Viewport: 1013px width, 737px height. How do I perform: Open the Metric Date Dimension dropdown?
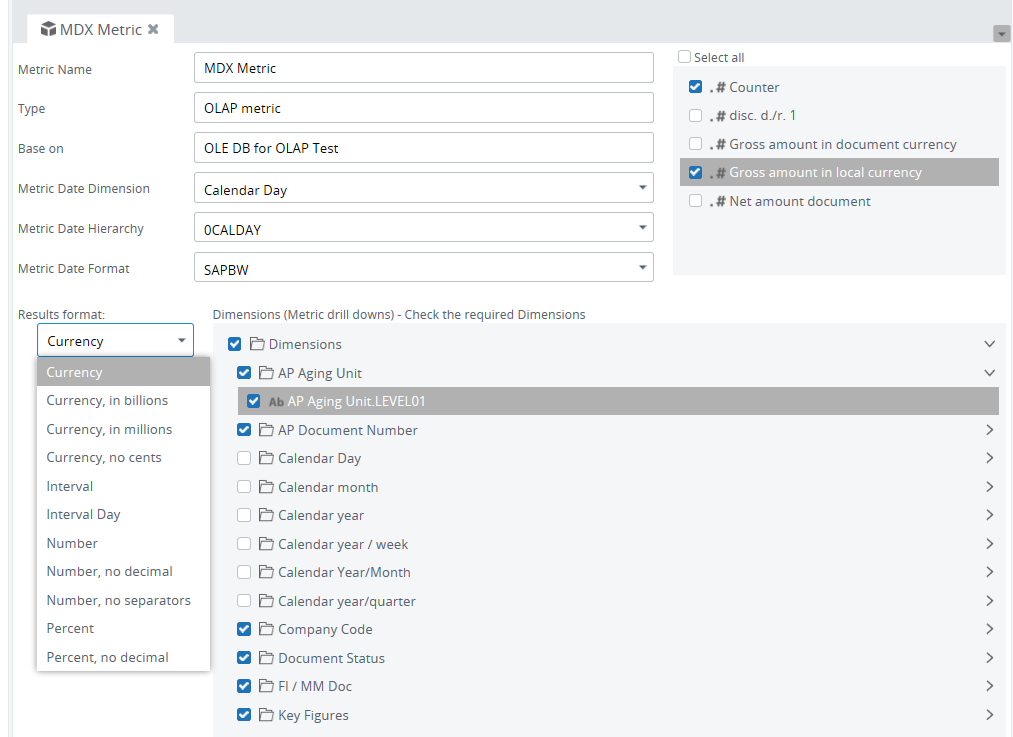point(641,188)
